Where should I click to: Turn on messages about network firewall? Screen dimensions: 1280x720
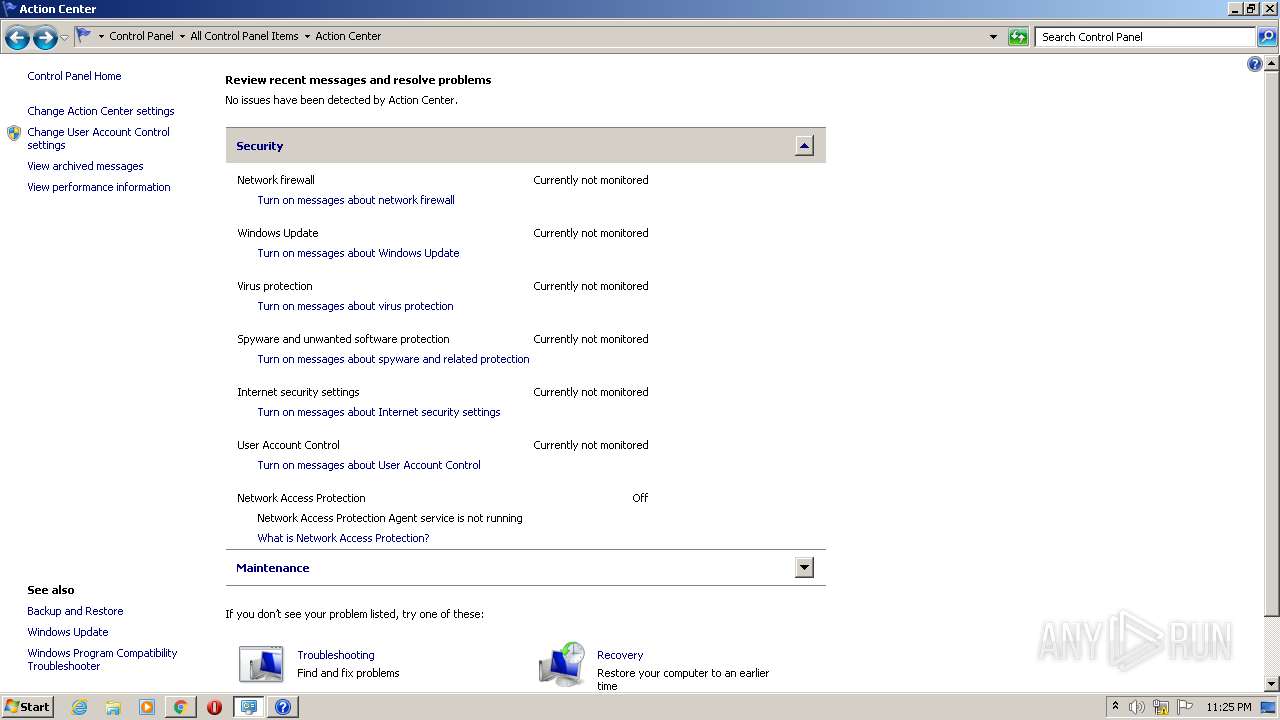coord(356,200)
